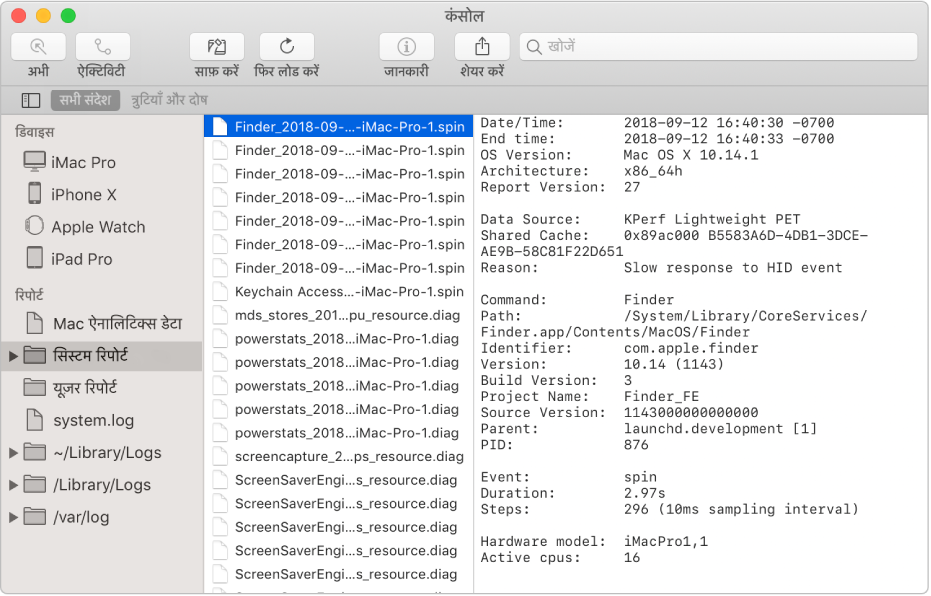Open the mds_stores resource diag report
Screen dimensions: 931x596
[x=338, y=315]
